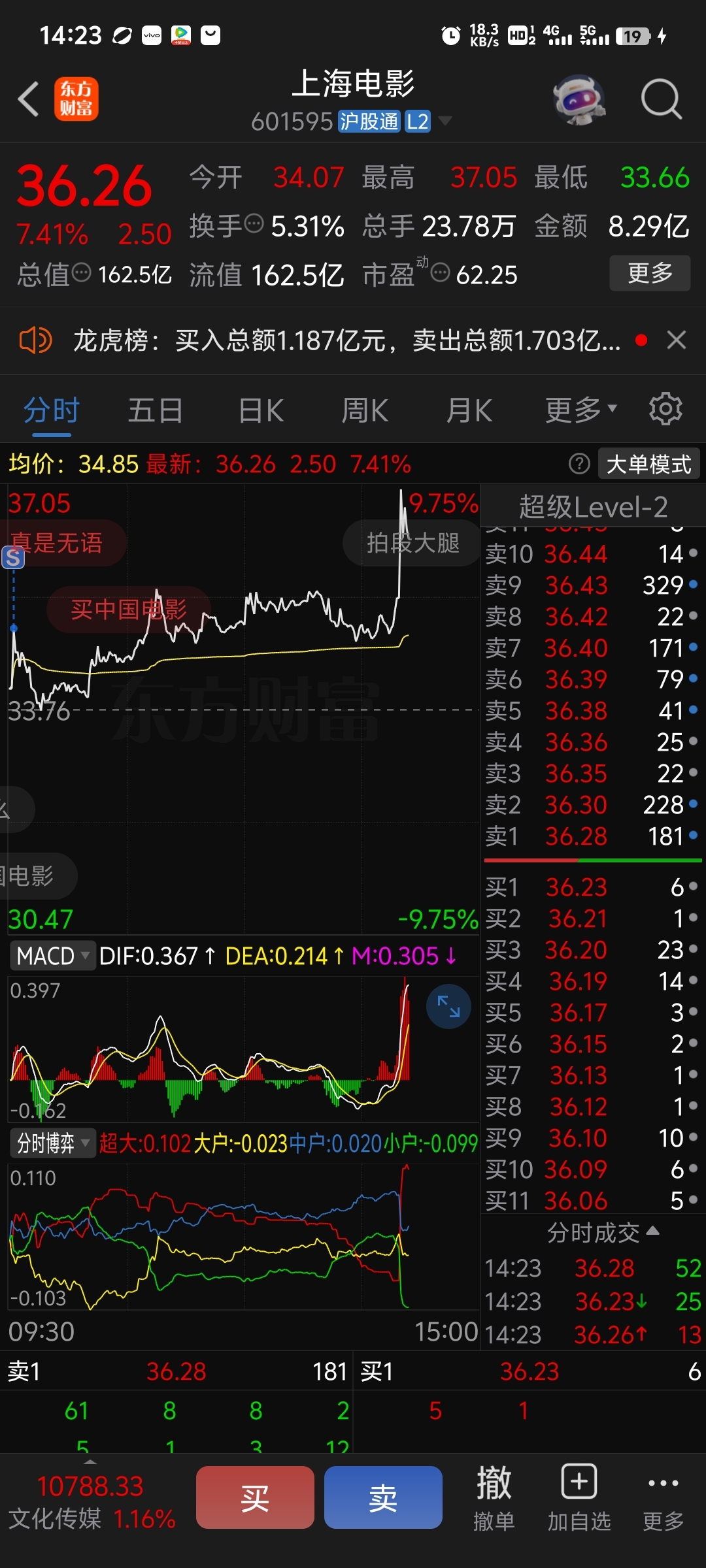Toggle 大单模式

[x=648, y=464]
